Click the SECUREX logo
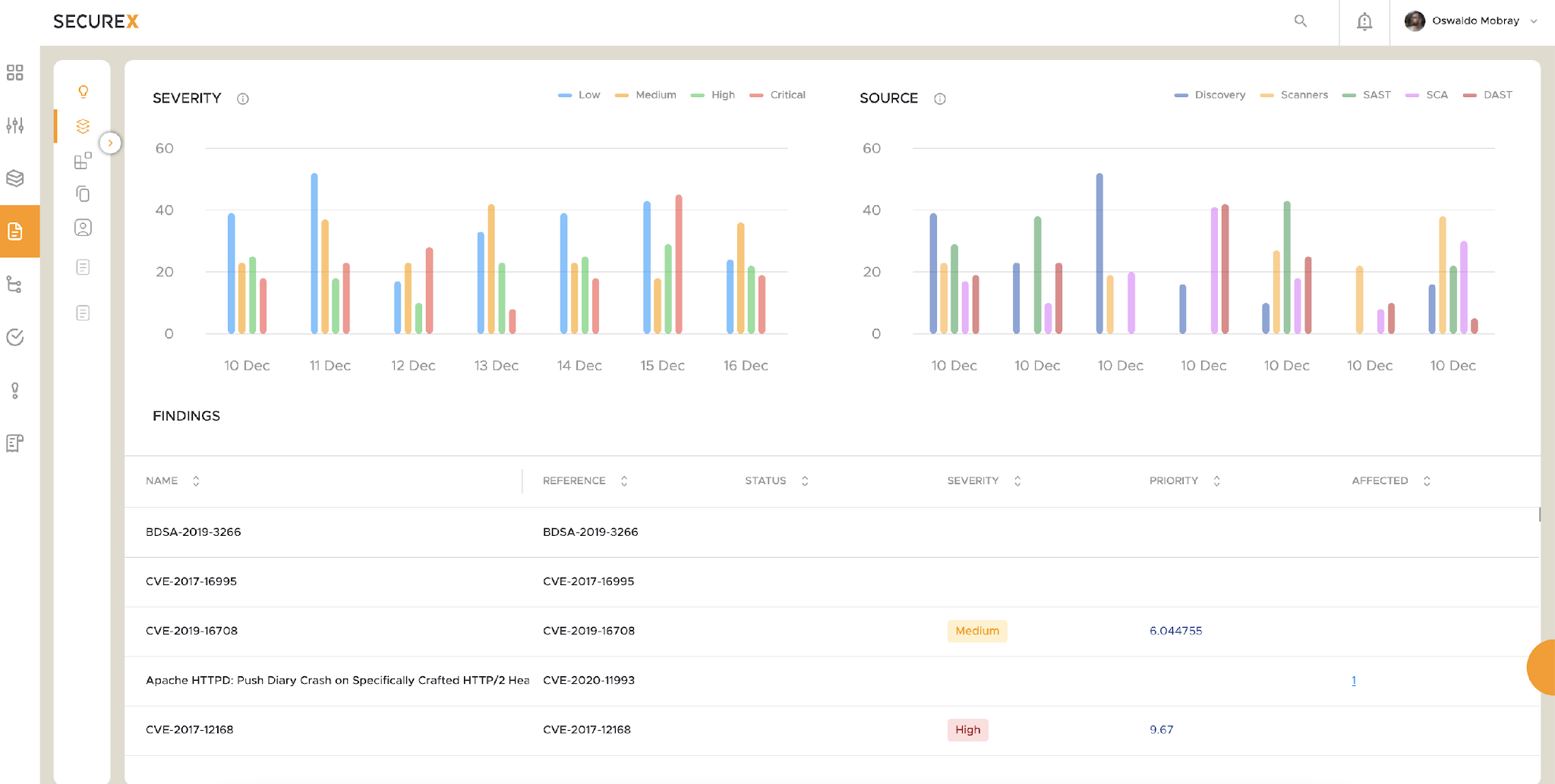This screenshot has width=1555, height=784. pyautogui.click(x=96, y=21)
